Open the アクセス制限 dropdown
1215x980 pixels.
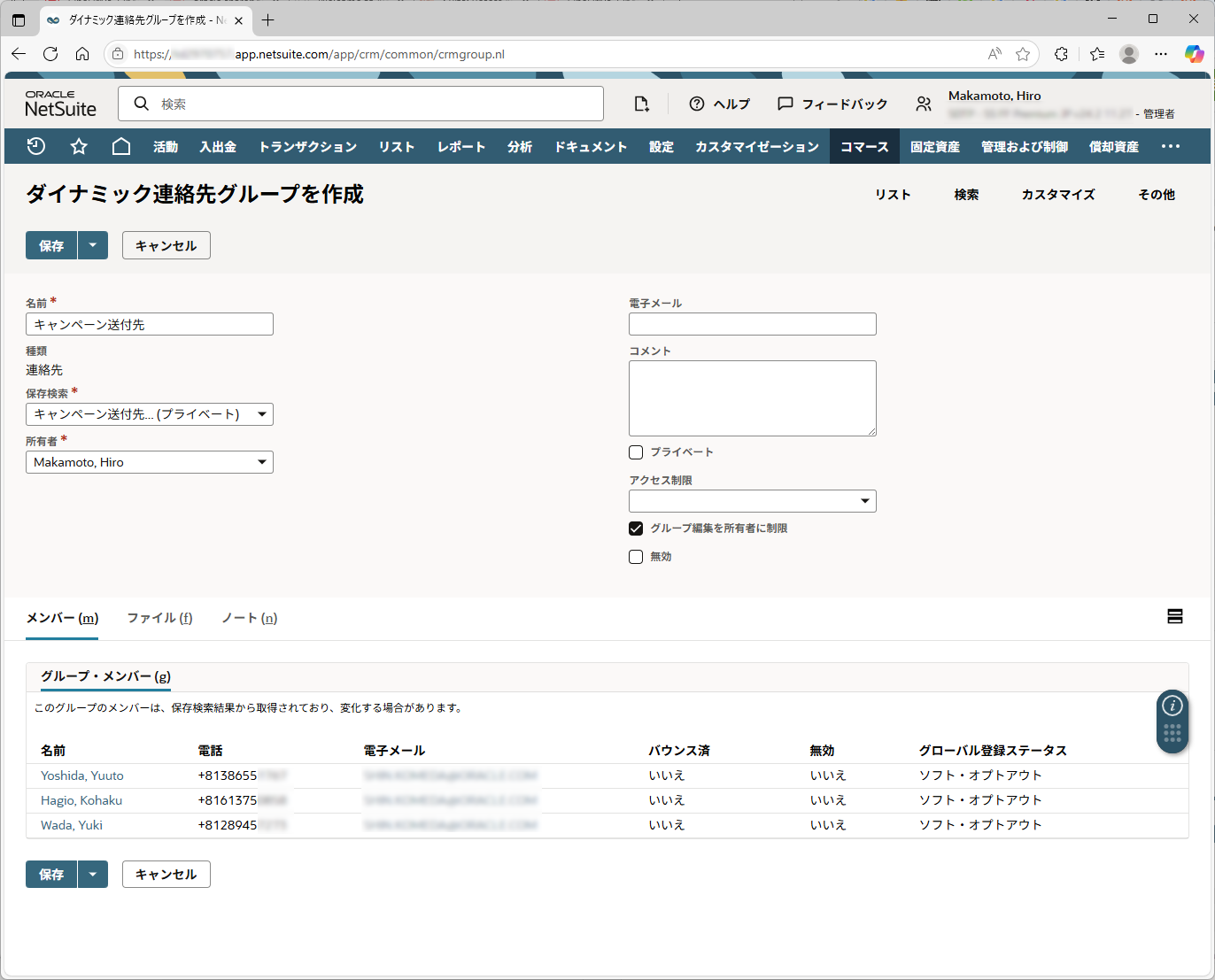[x=753, y=501]
